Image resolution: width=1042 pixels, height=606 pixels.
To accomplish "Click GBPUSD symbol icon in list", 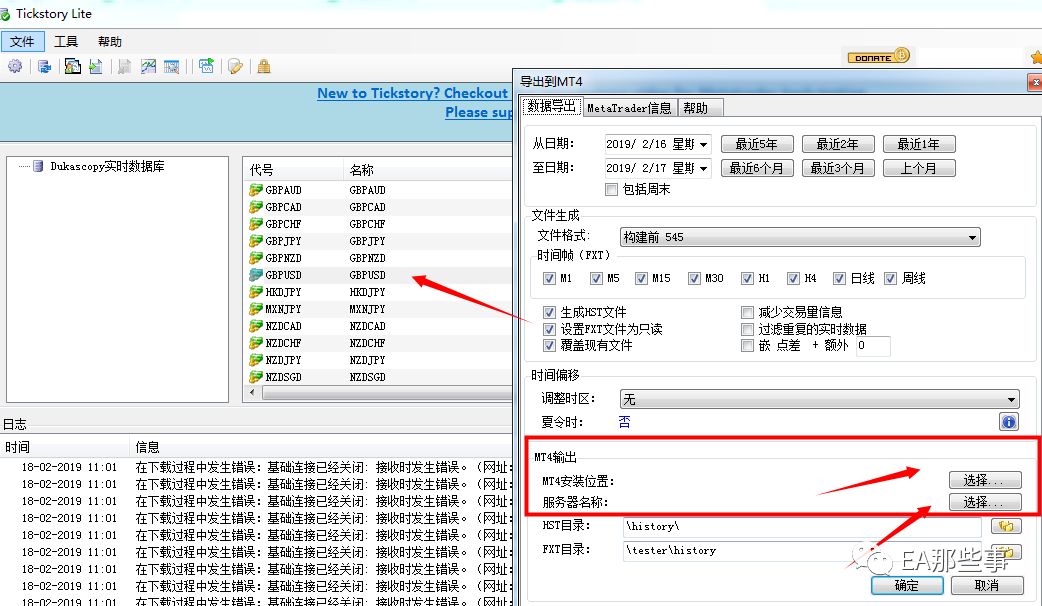I will [x=256, y=275].
